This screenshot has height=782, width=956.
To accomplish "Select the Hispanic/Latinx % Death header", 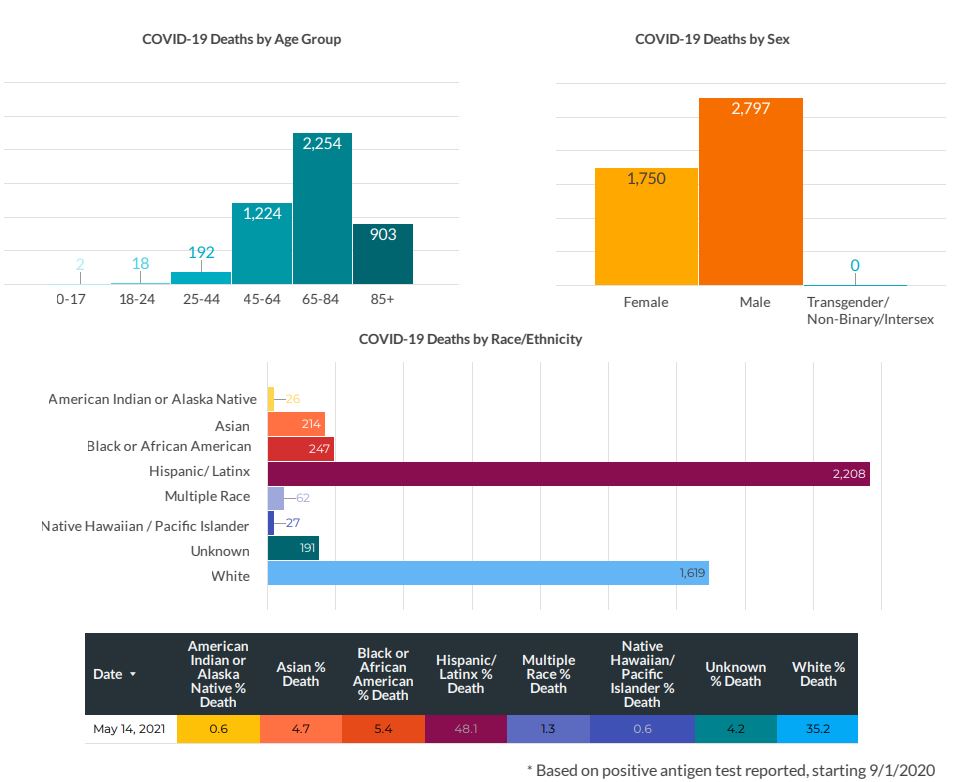I will pos(466,674).
